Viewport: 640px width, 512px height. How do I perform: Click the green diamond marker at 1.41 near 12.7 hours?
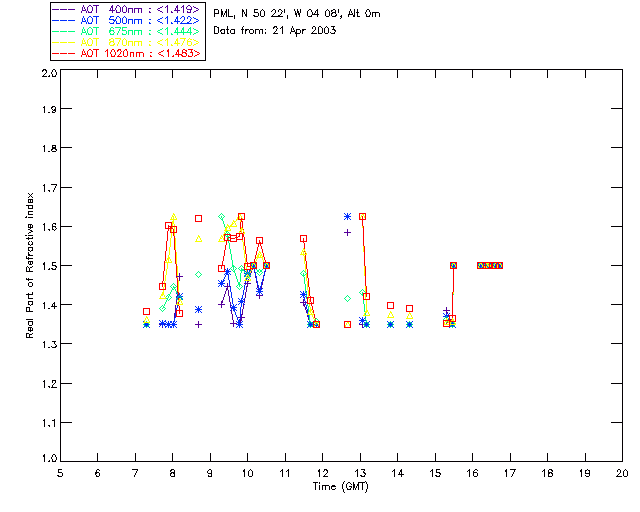[x=347, y=298]
